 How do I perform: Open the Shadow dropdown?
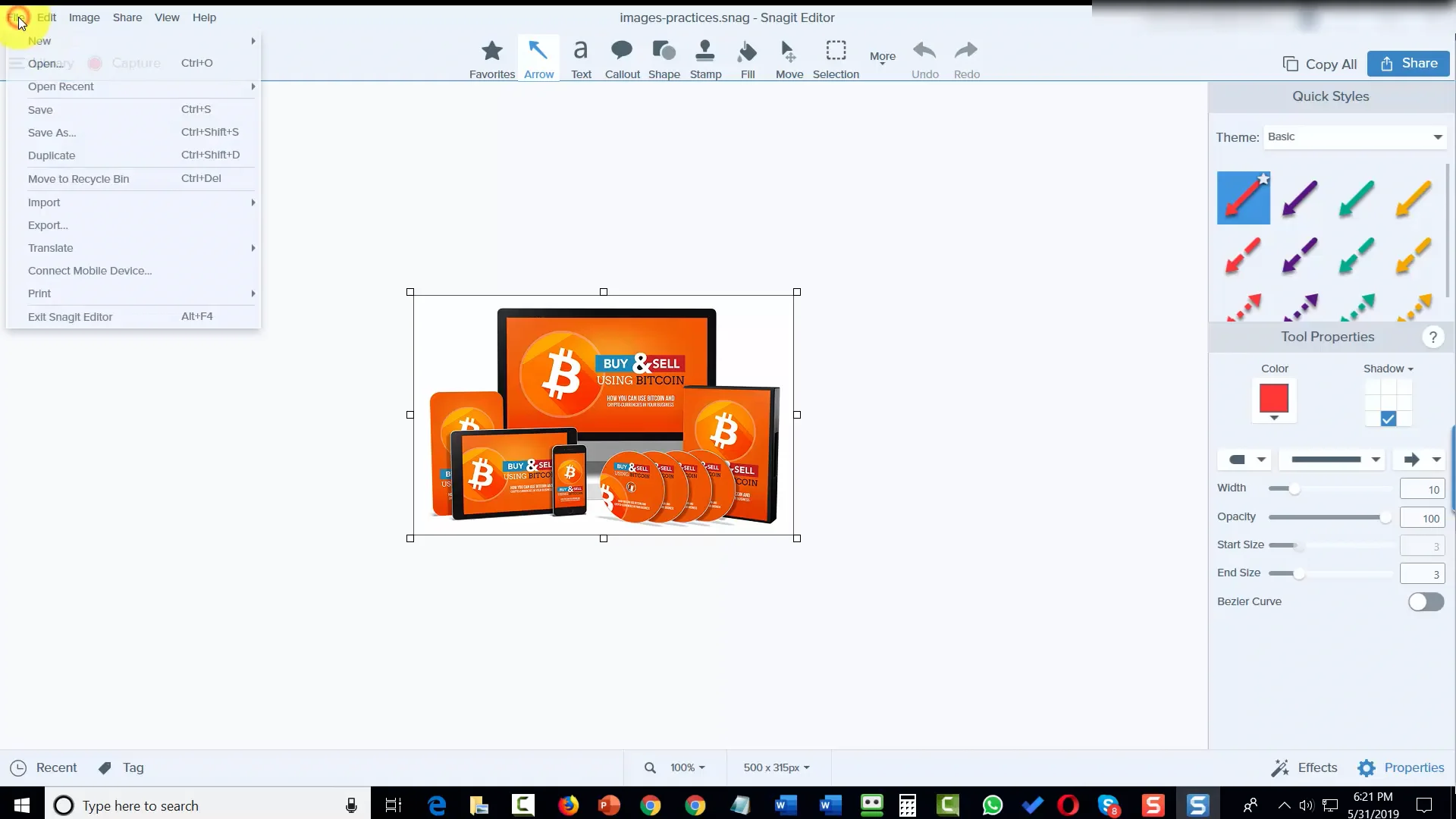1388,369
